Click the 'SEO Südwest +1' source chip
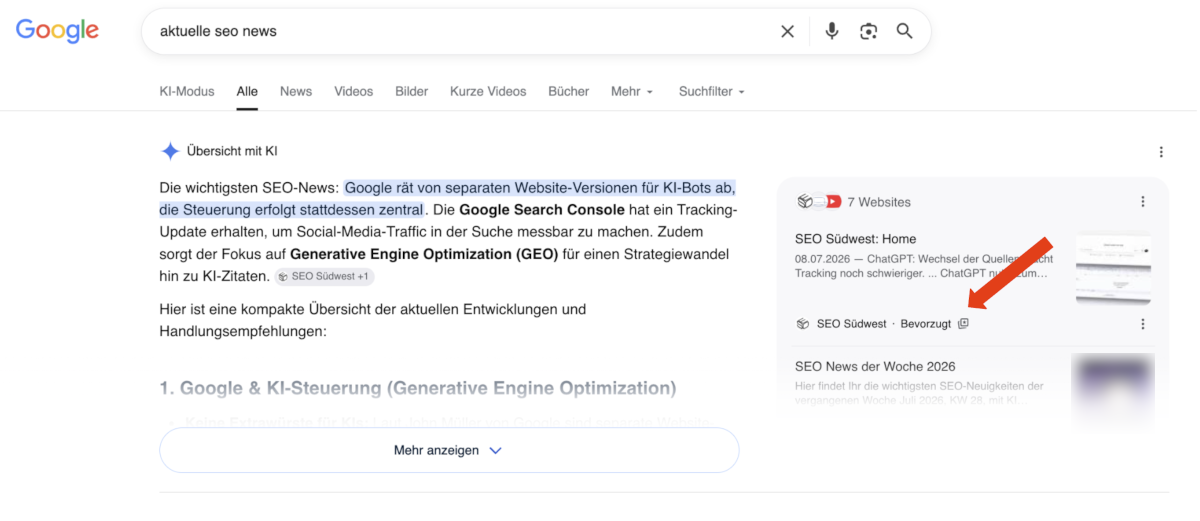 pyautogui.click(x=324, y=276)
